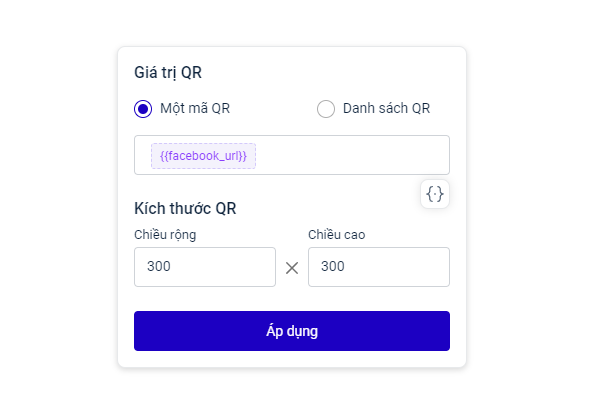Image resolution: width=589 pixels, height=415 pixels.
Task: Click the X separator between size fields
Action: pos(292,268)
